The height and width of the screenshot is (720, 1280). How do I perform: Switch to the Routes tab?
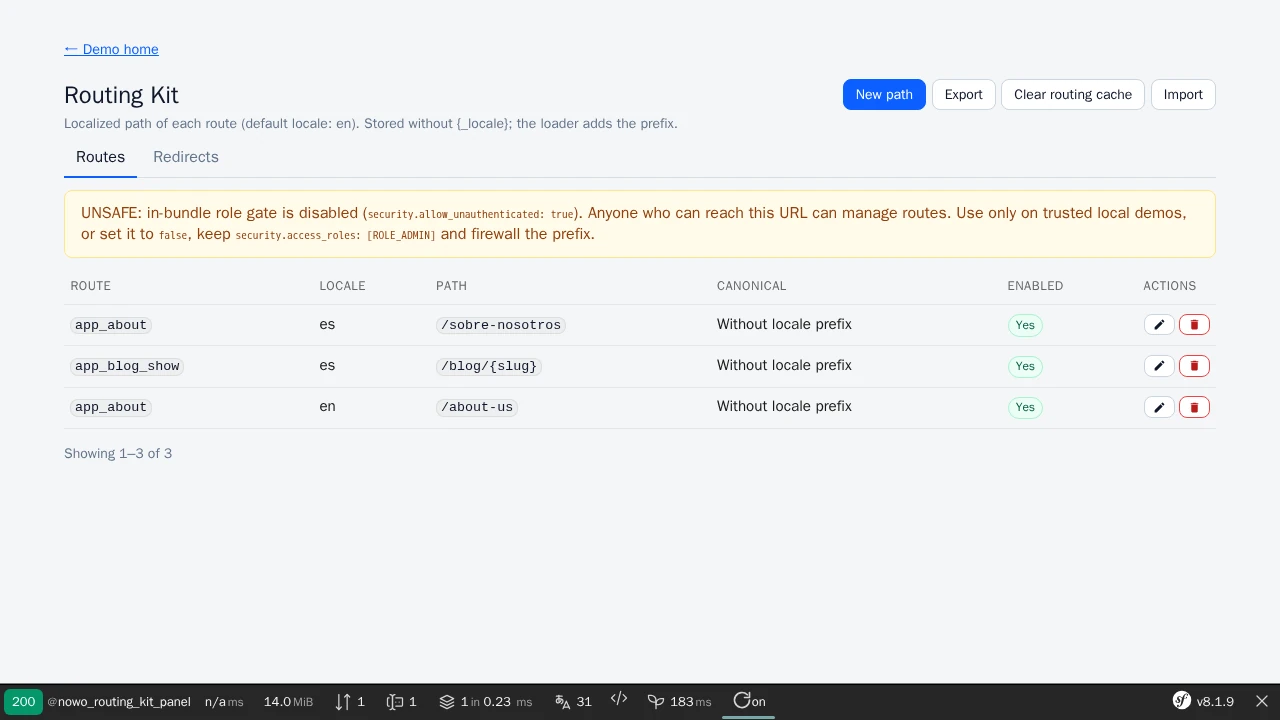(x=100, y=157)
